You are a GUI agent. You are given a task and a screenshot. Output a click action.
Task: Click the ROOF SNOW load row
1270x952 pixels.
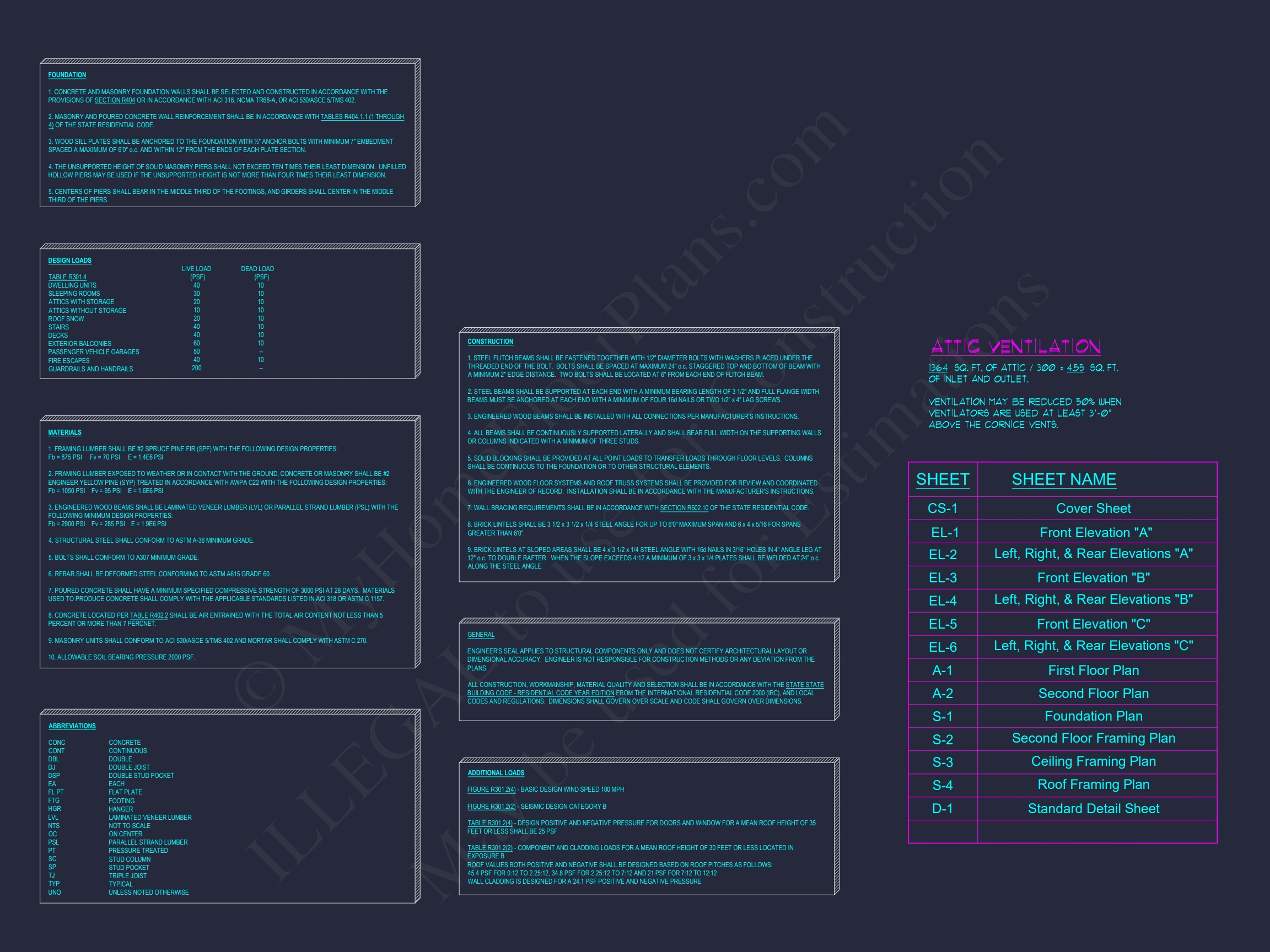[x=156, y=319]
